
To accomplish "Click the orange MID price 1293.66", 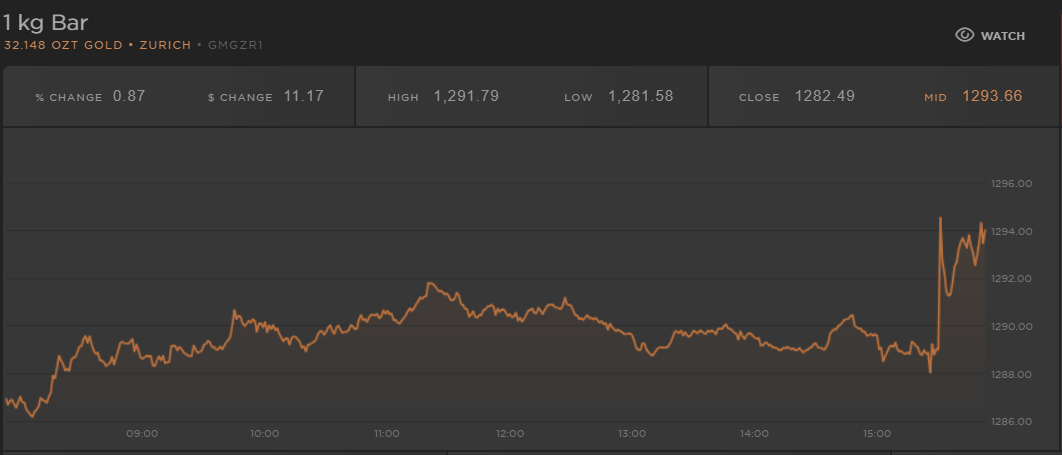I will 992,97.
